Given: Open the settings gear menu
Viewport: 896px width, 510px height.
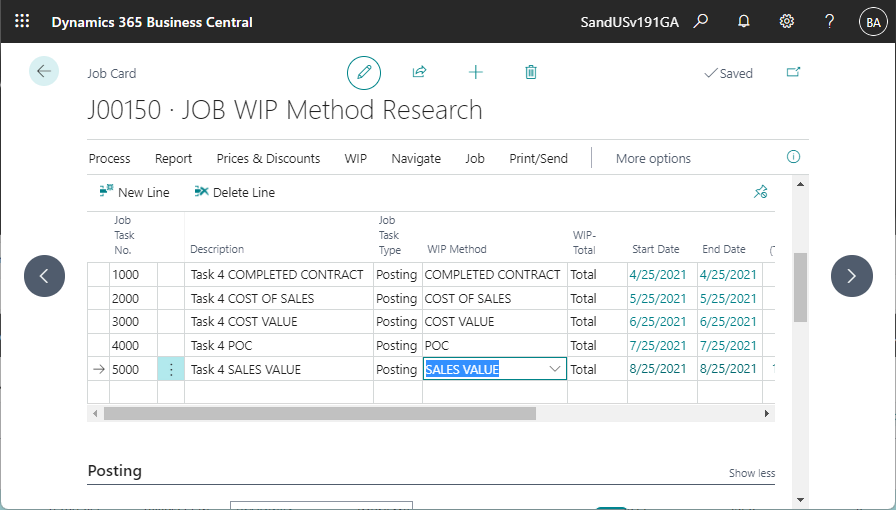Looking at the screenshot, I should click(787, 21).
